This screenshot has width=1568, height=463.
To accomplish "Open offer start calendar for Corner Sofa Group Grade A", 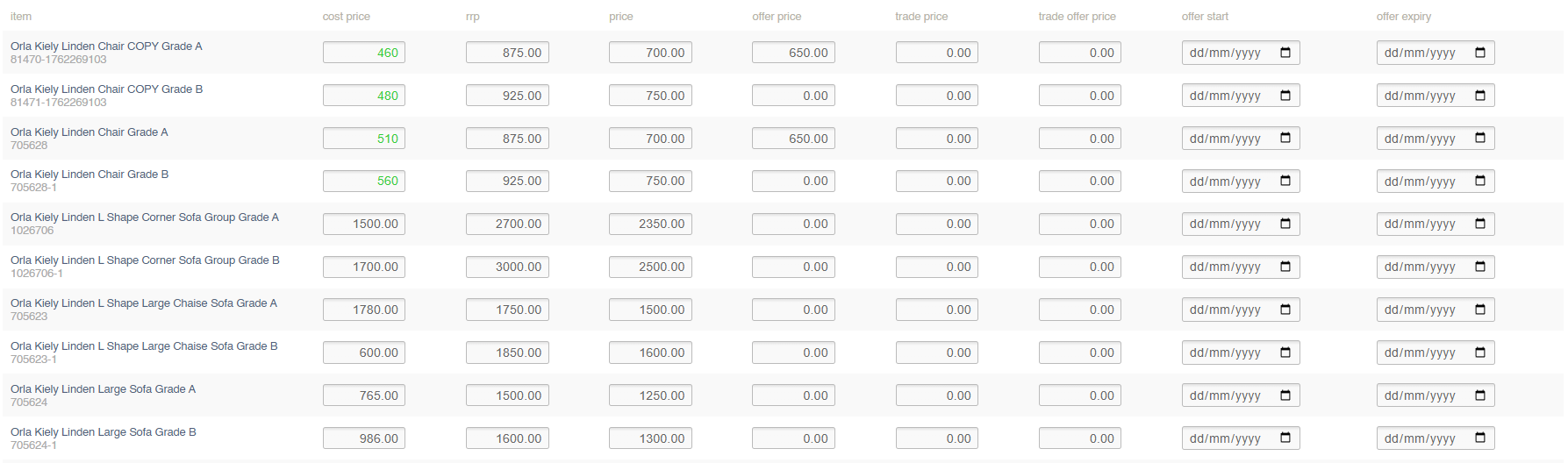I will coord(1285,224).
